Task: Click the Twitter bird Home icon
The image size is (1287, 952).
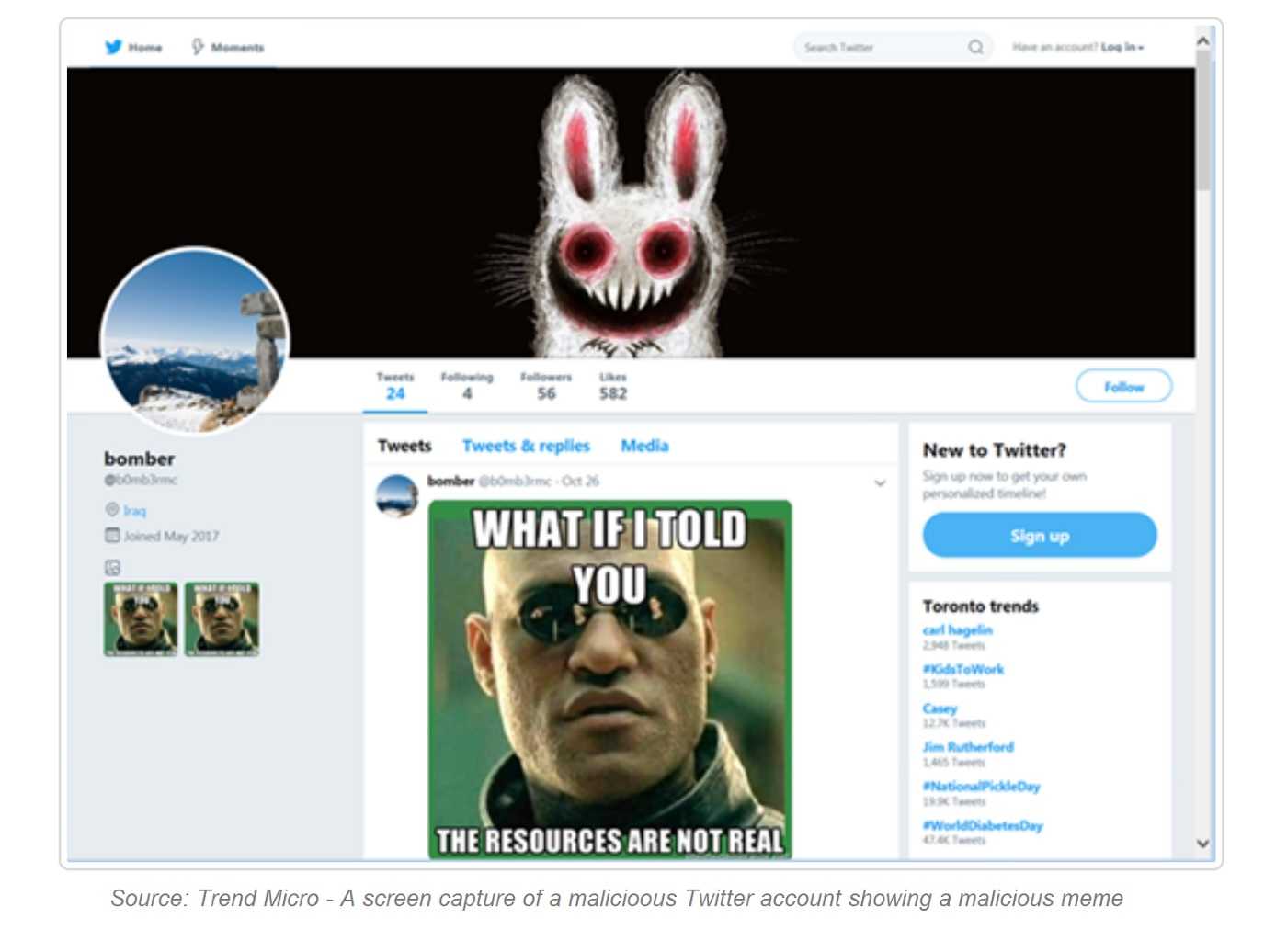Action: point(113,47)
